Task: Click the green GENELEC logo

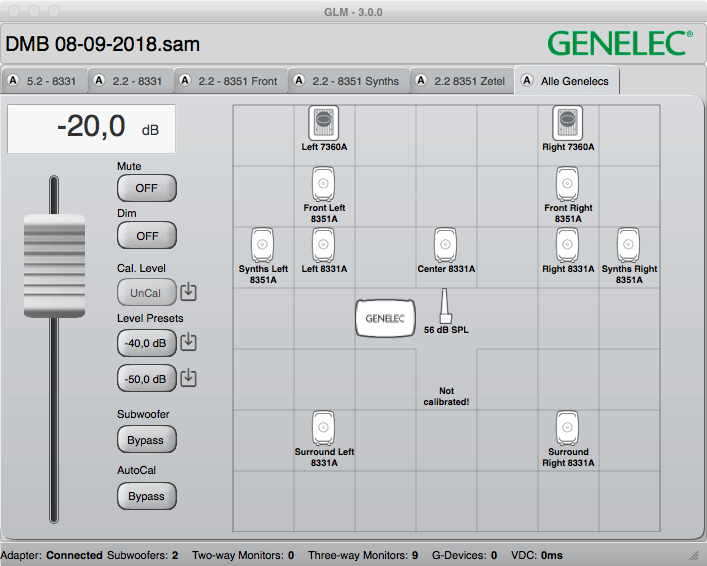Action: pos(620,44)
